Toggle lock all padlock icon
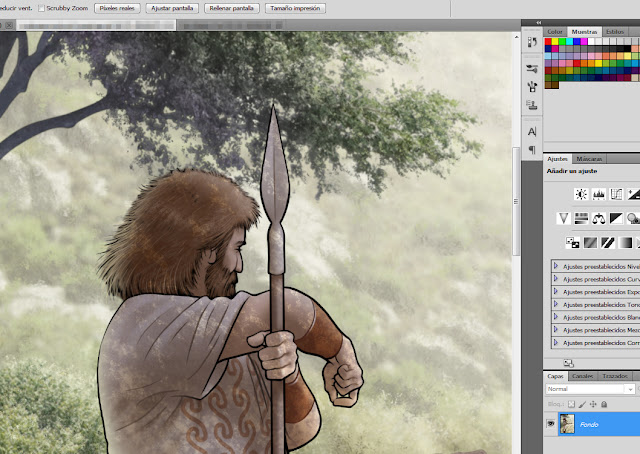640x454 pixels. [x=604, y=404]
